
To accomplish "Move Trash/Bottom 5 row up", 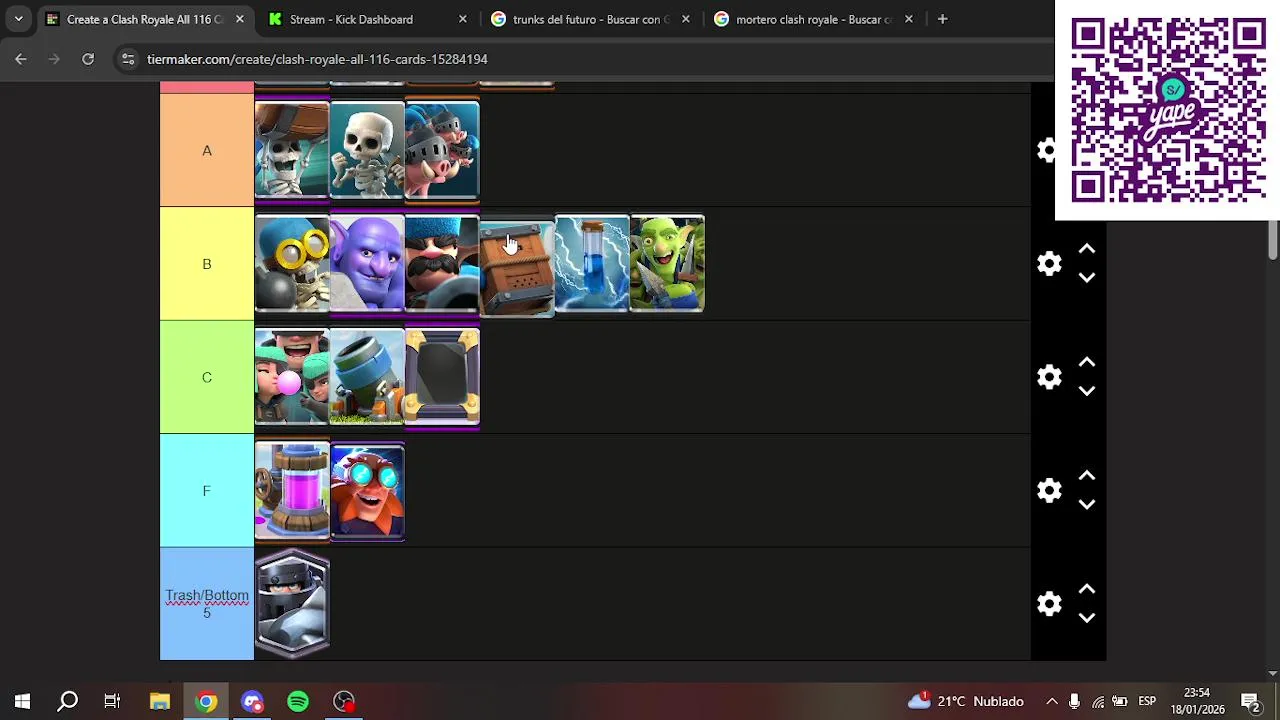I will point(1087,589).
